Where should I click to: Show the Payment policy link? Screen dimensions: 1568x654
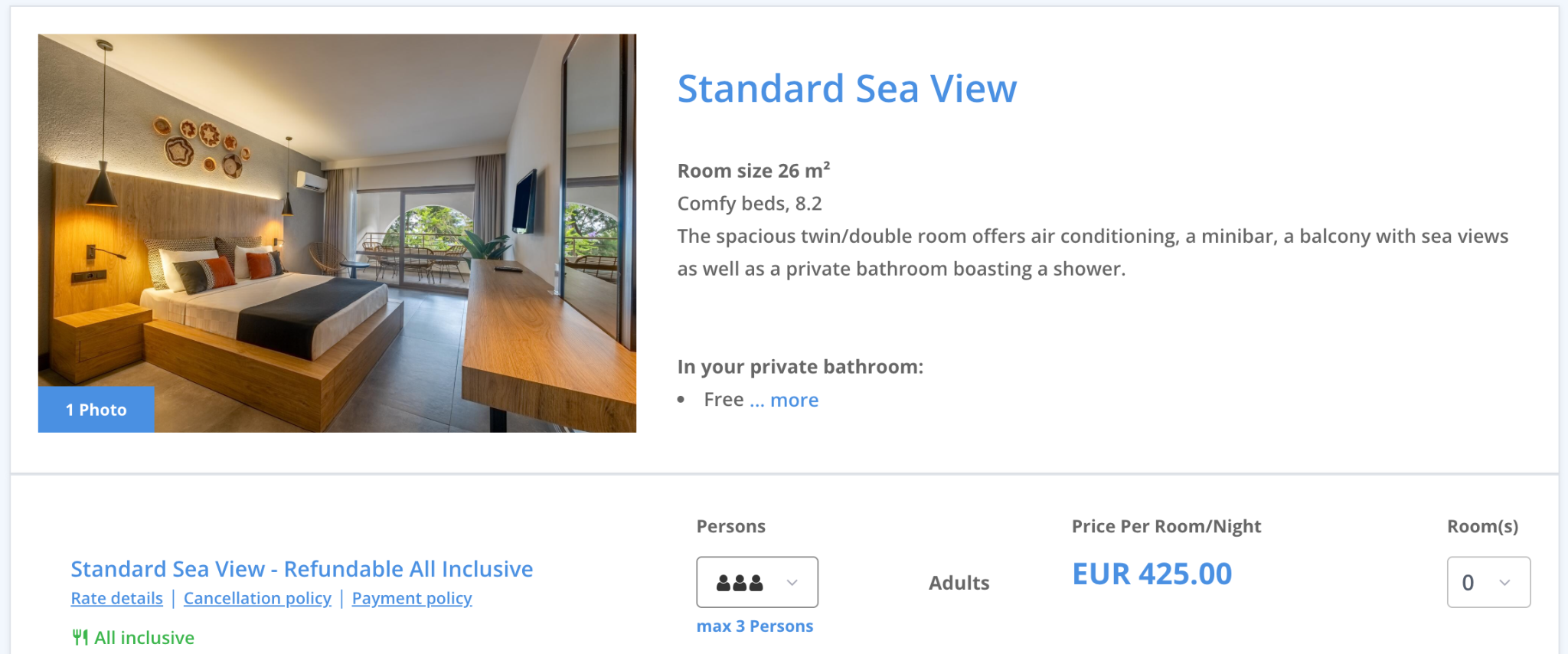[412, 599]
